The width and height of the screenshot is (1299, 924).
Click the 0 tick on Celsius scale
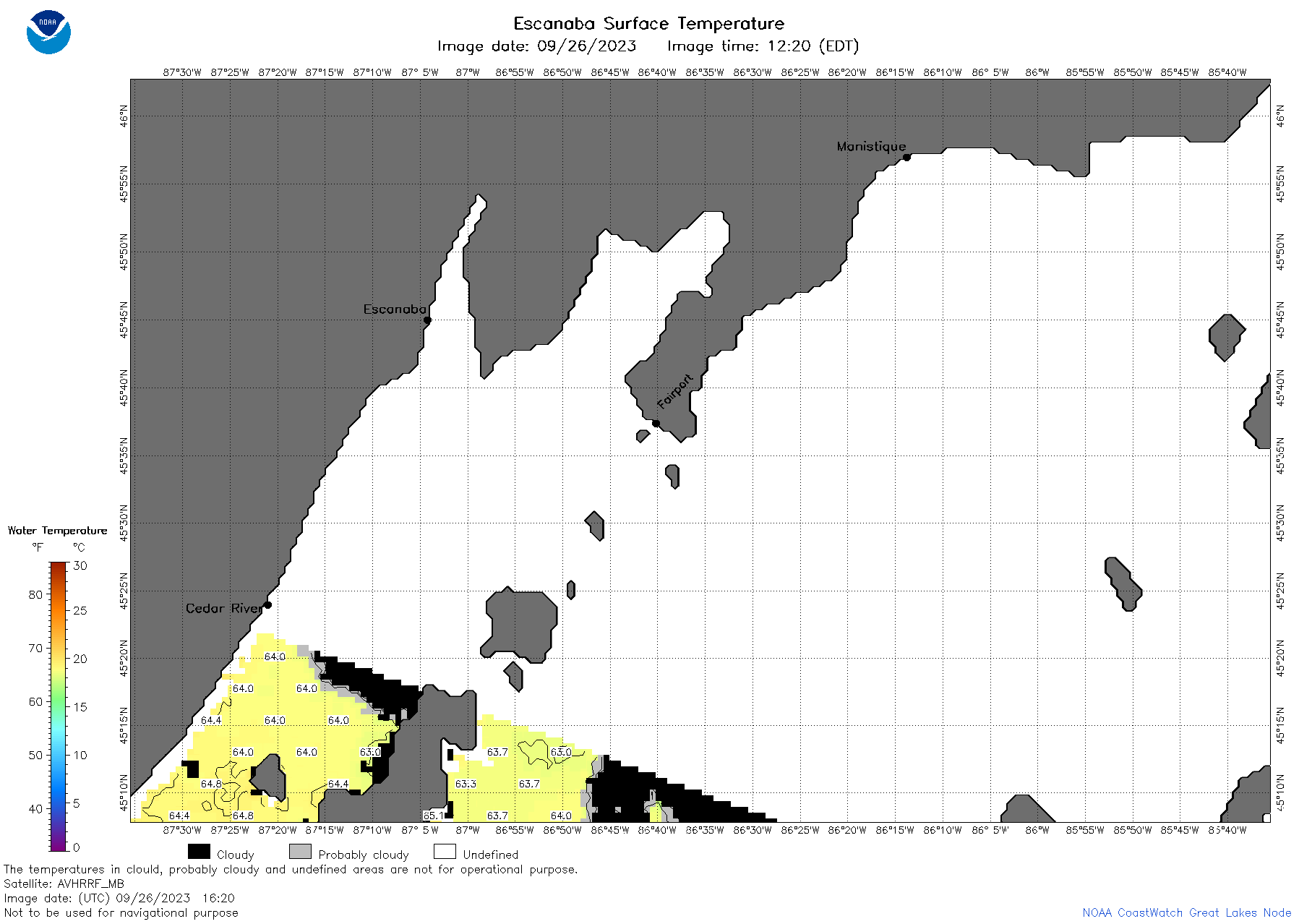coord(77,847)
